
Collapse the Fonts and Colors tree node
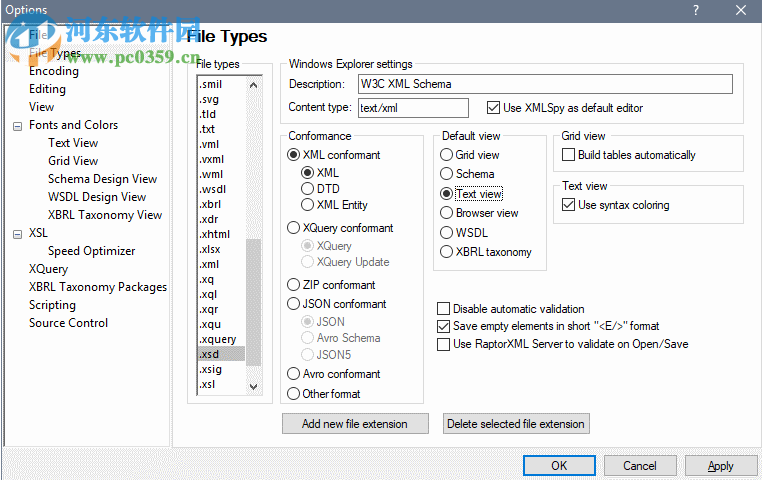pos(18,126)
